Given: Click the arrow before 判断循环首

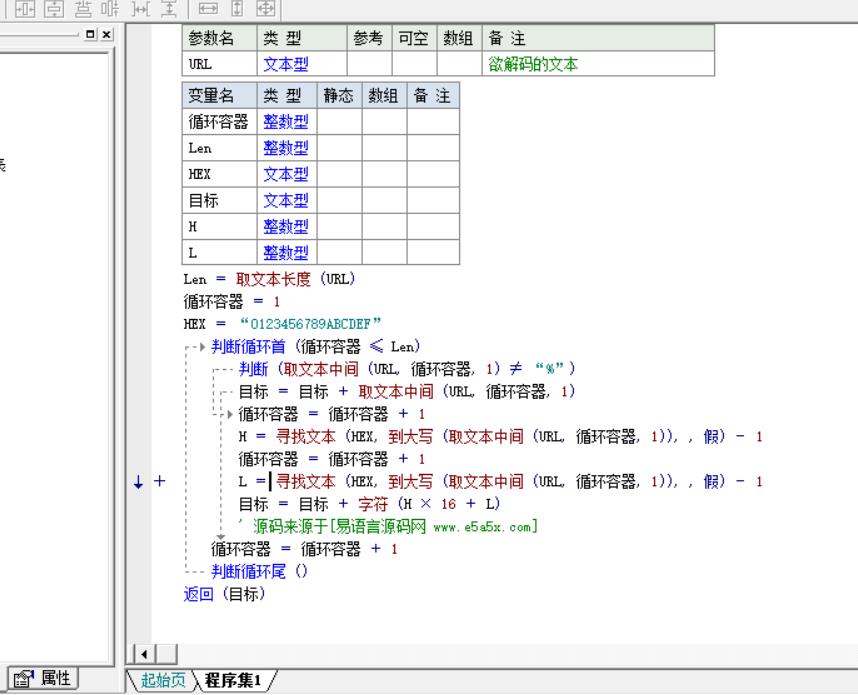Looking at the screenshot, I should coord(202,346).
